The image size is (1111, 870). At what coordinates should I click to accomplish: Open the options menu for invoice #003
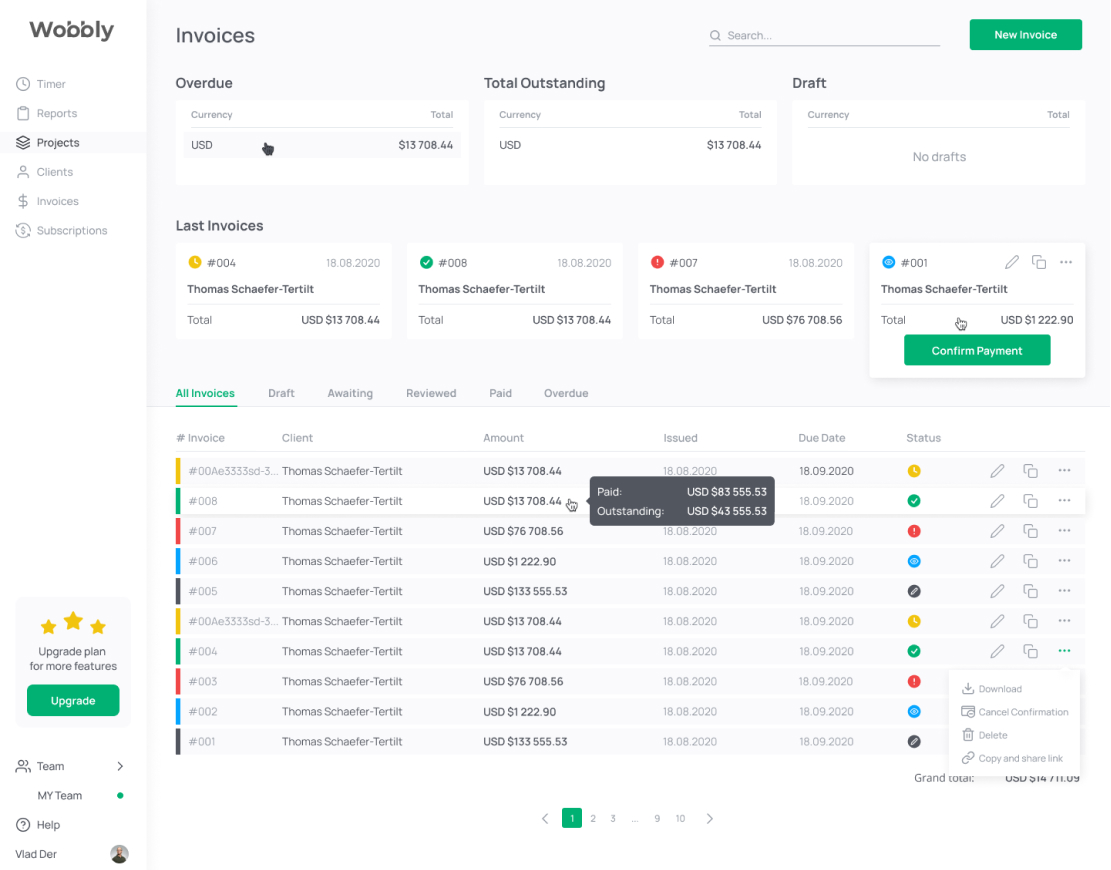[1064, 681]
